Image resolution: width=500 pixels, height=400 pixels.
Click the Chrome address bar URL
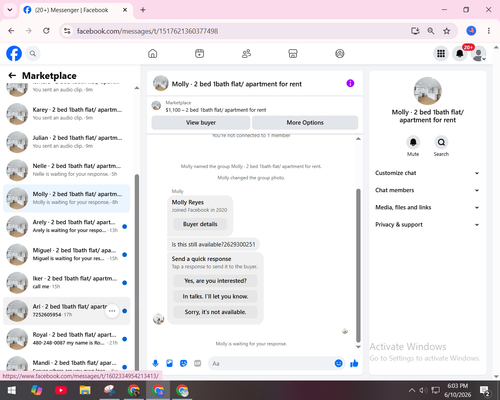tap(147, 31)
